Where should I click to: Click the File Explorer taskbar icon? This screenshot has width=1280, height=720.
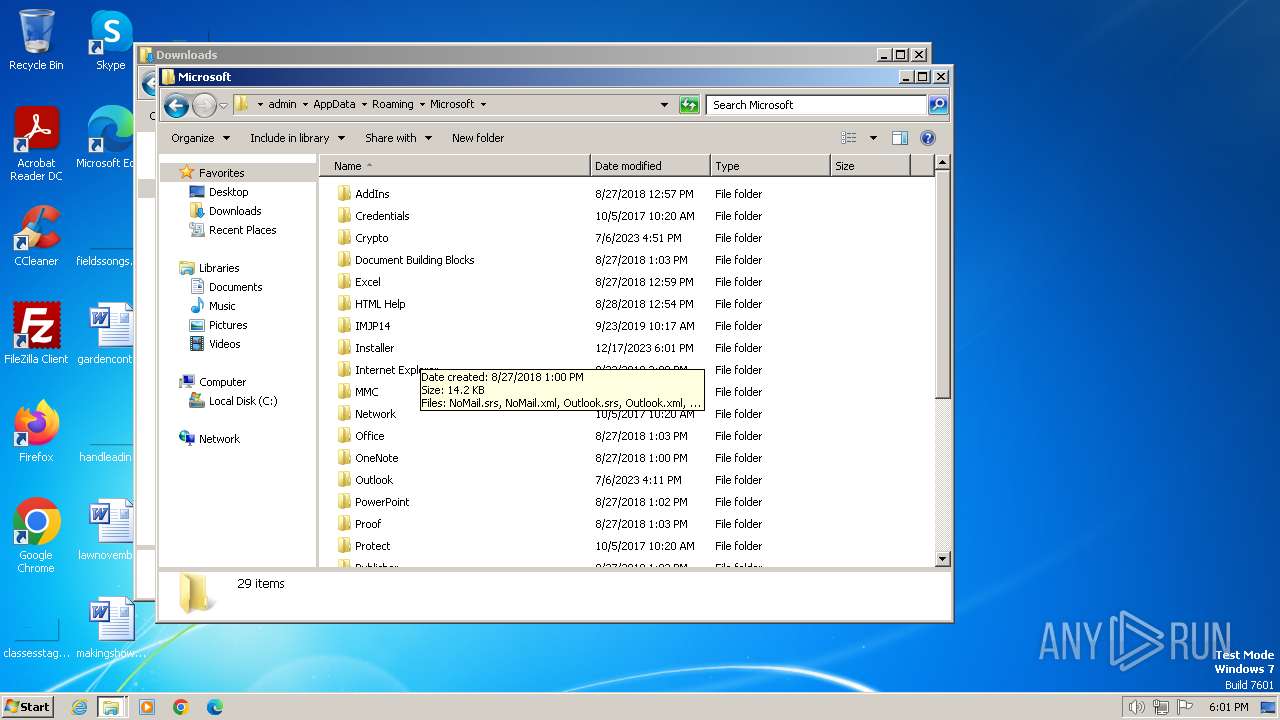[x=111, y=707]
